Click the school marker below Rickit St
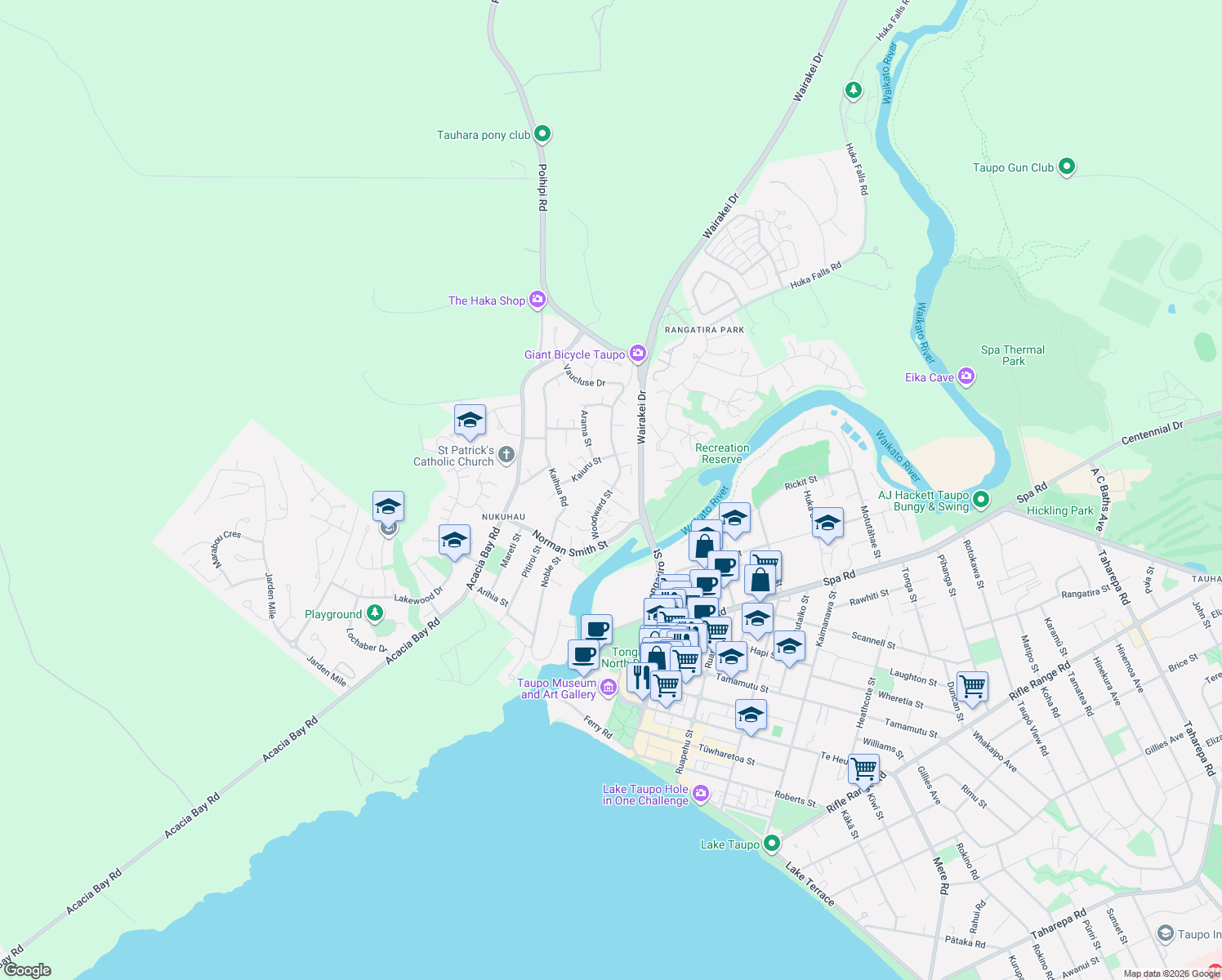The image size is (1222, 980). (x=827, y=523)
